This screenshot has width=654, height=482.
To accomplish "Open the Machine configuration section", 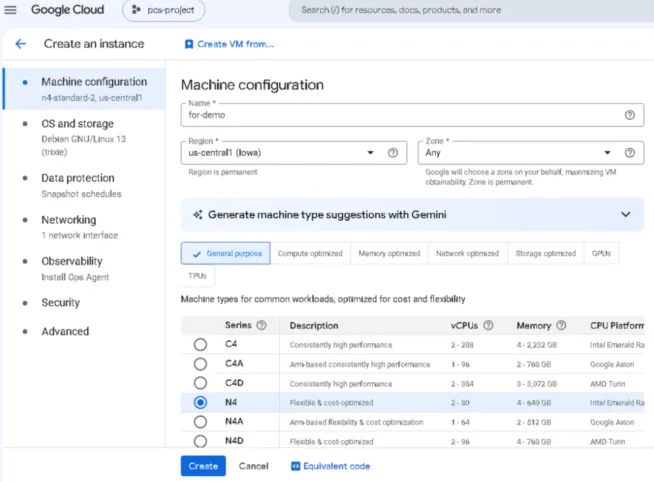I will point(85,89).
